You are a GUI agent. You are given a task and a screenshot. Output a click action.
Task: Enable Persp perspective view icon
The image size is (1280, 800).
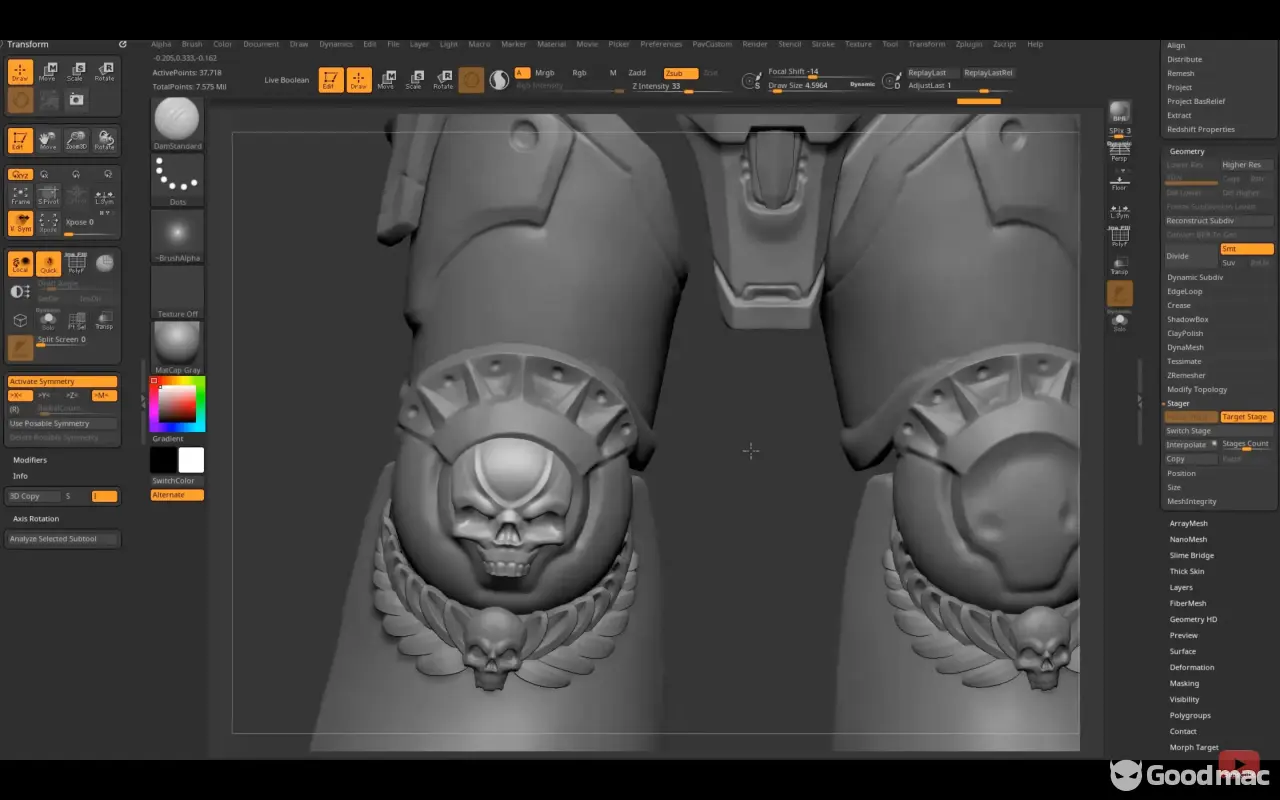[x=1119, y=152]
